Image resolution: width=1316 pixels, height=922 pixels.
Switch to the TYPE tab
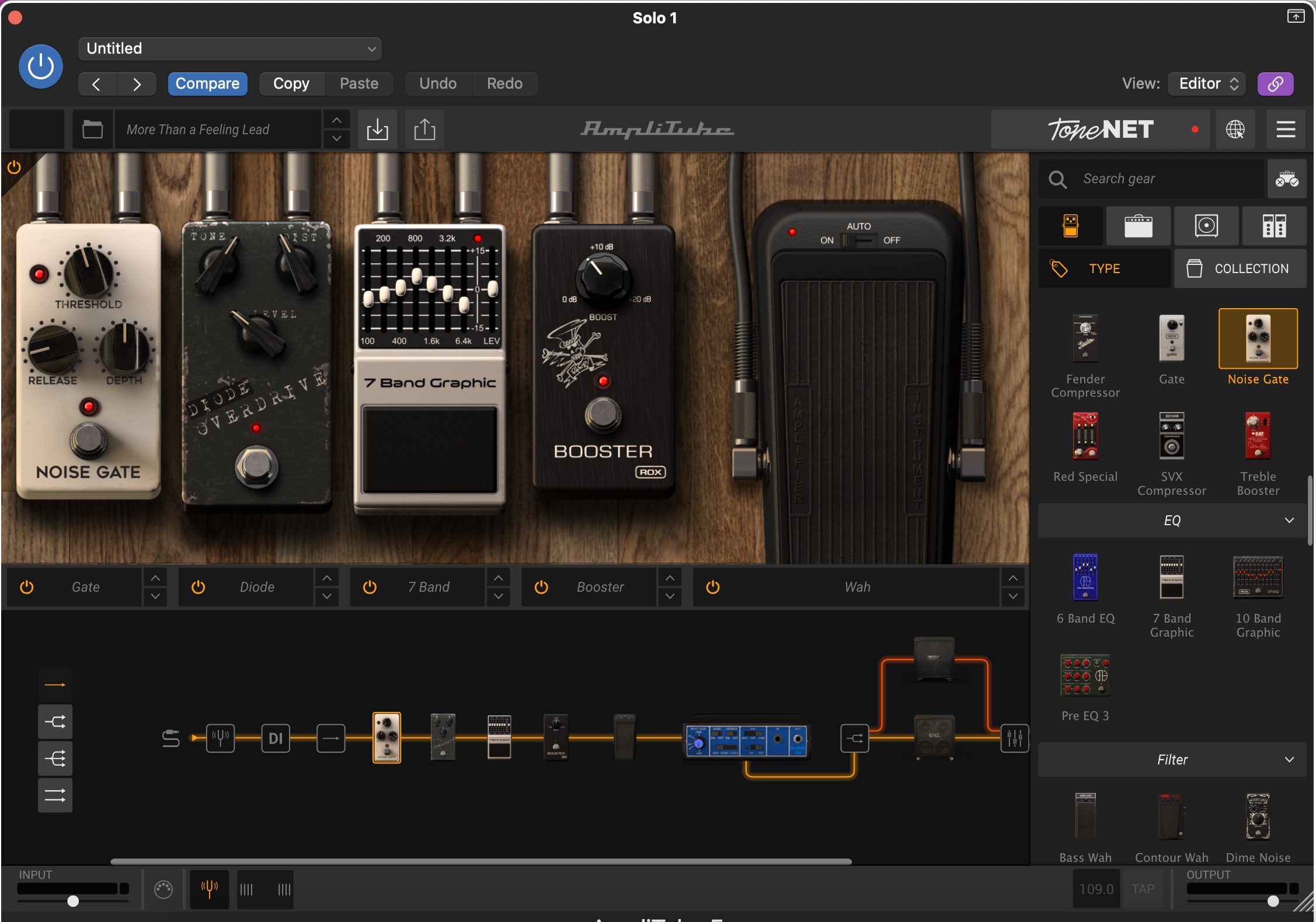[x=1105, y=268]
